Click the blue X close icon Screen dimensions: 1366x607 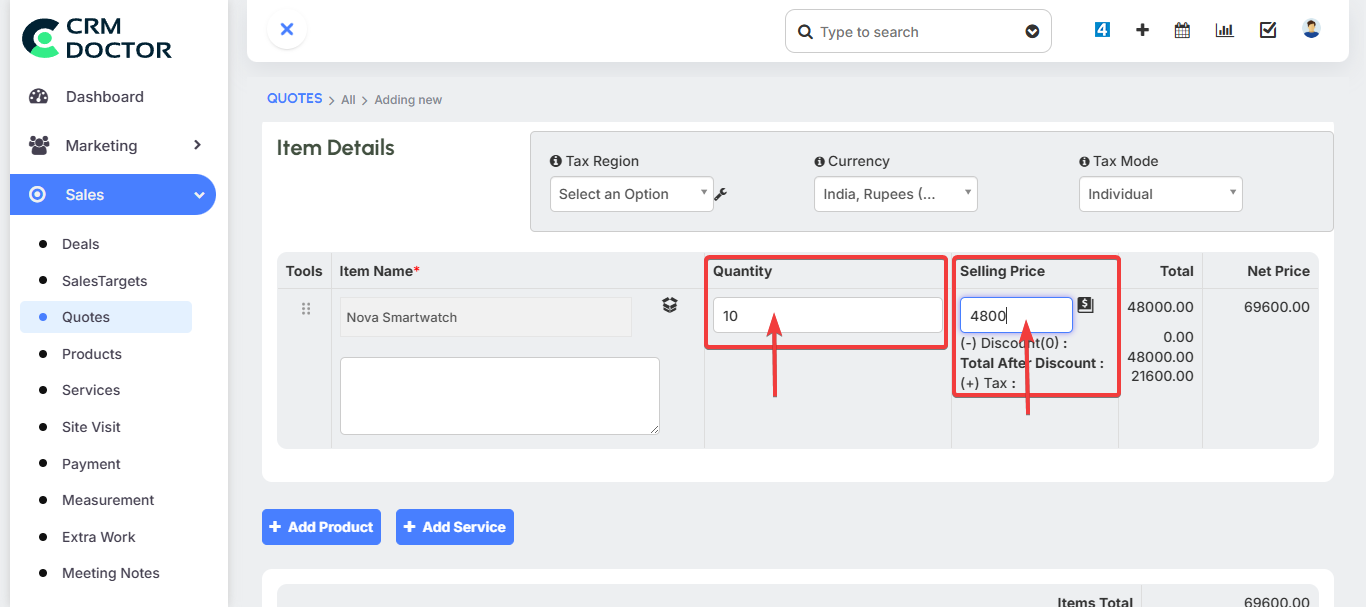287,30
